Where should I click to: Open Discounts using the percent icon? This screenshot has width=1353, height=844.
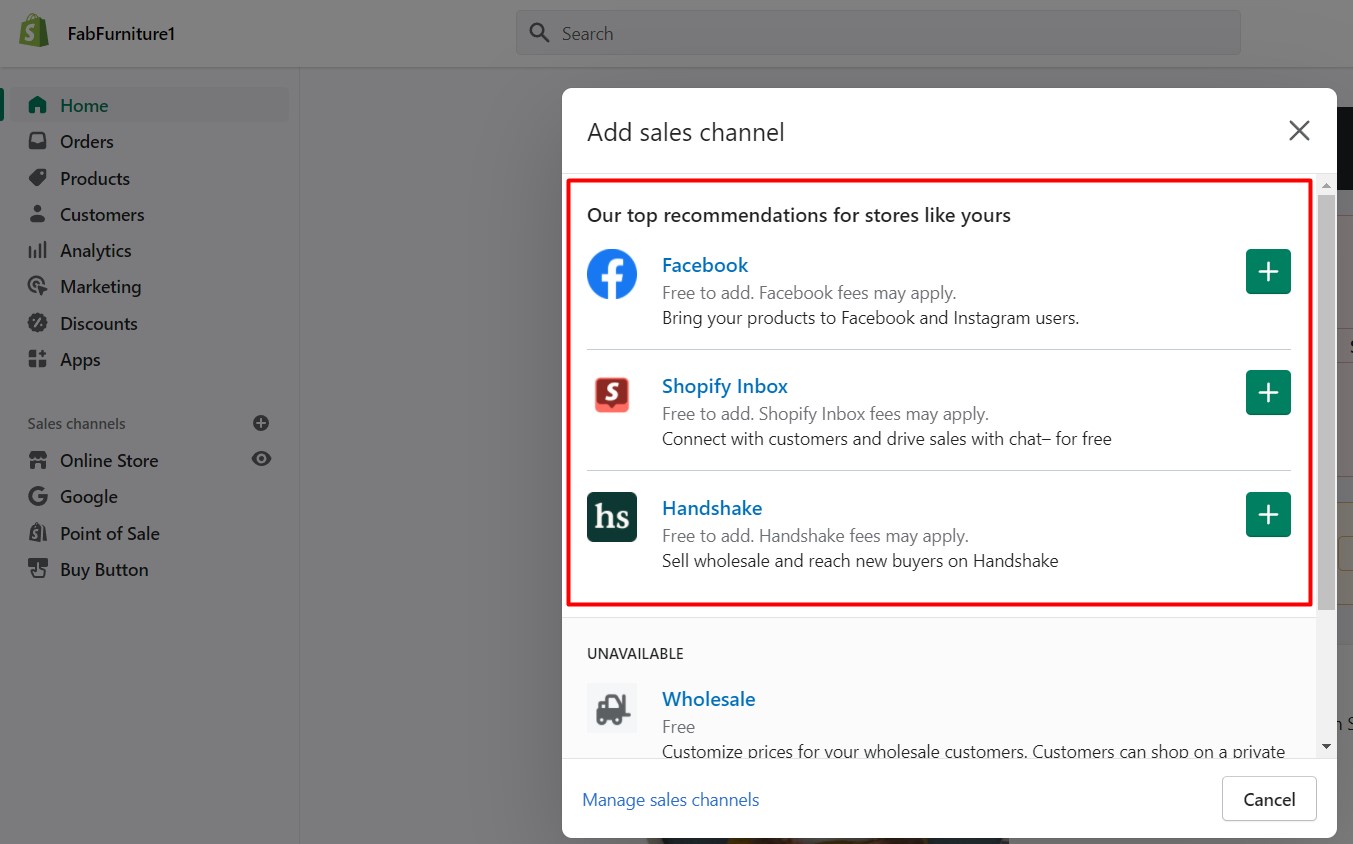point(37,322)
